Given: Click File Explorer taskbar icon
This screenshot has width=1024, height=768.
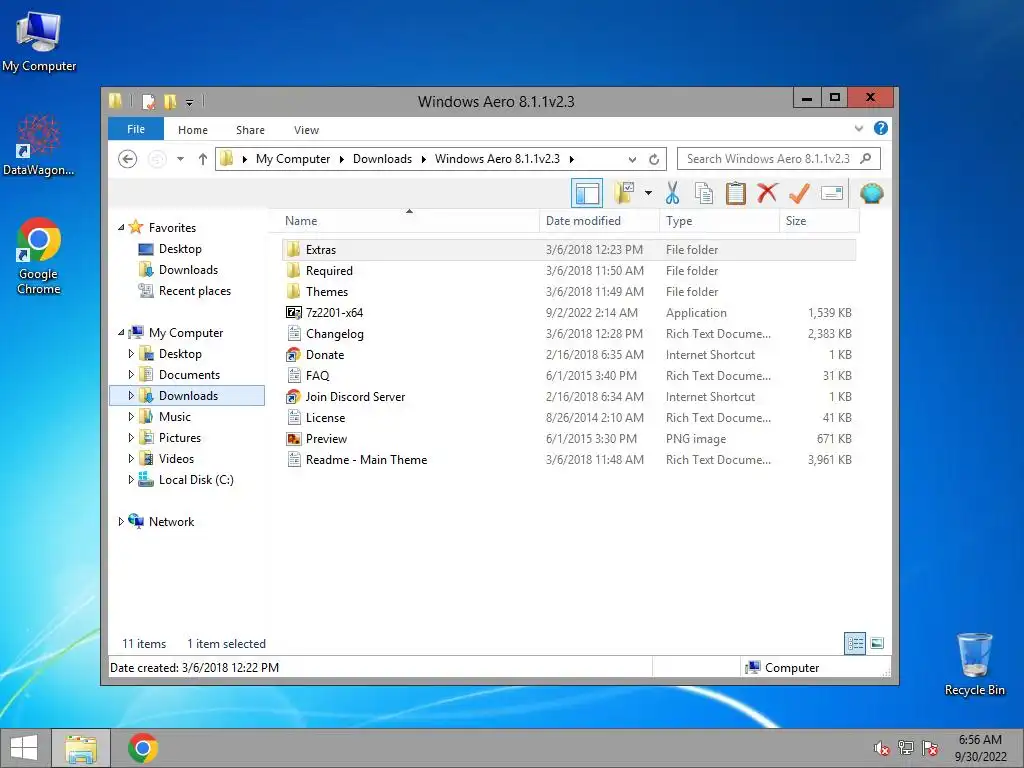Looking at the screenshot, I should click(81, 748).
